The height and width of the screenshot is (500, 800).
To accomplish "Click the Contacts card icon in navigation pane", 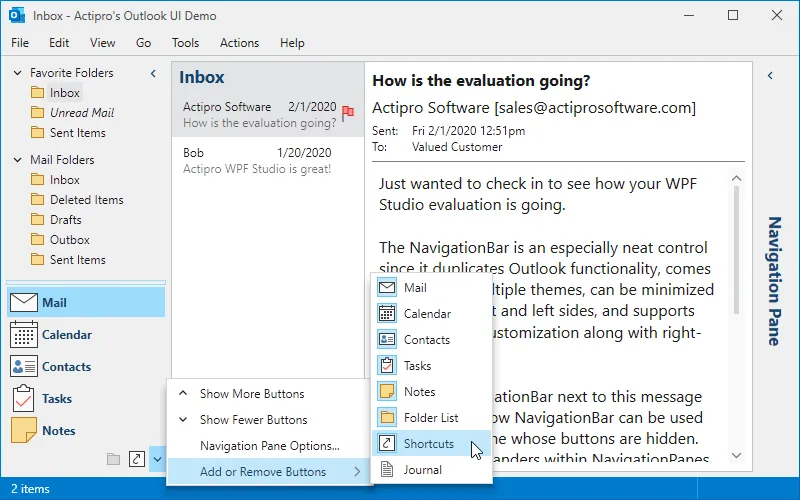I will tap(23, 366).
